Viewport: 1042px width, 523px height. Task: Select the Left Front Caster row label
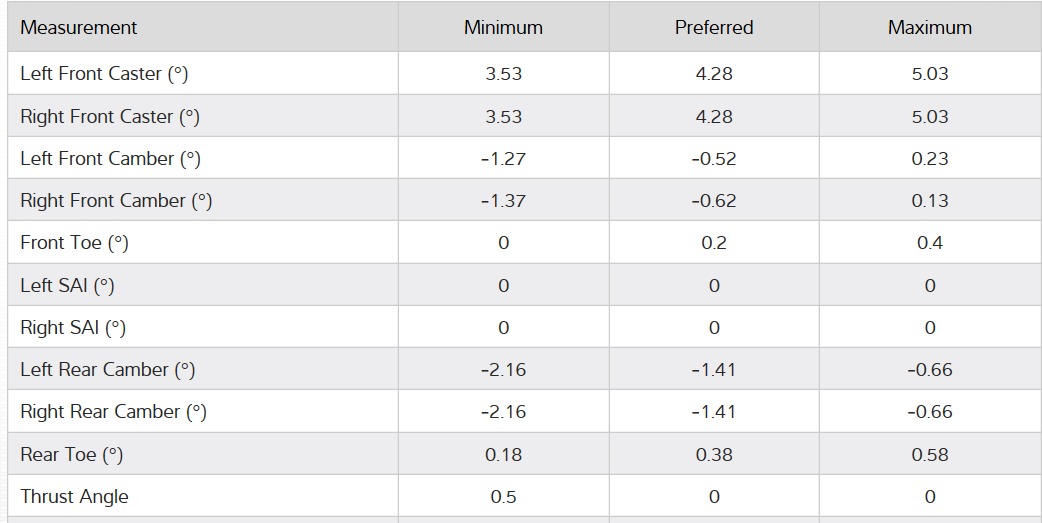[104, 74]
